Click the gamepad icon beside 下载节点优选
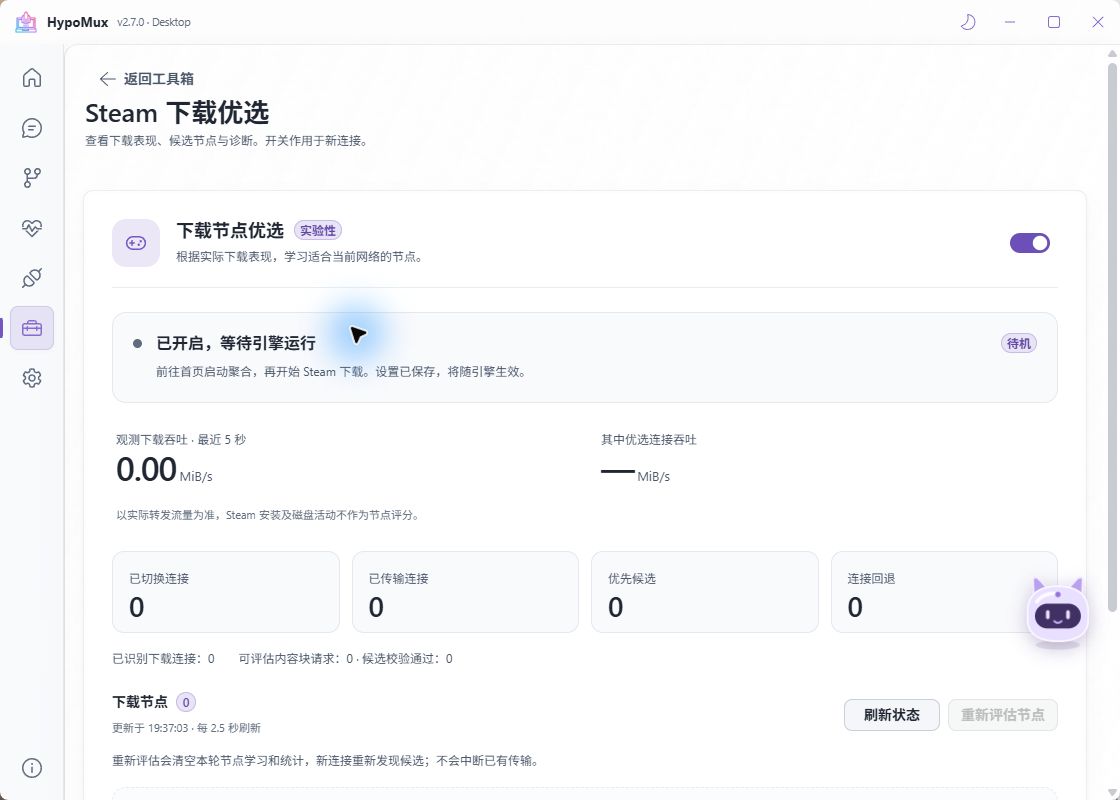Viewport: 1120px width, 800px height. pos(136,243)
